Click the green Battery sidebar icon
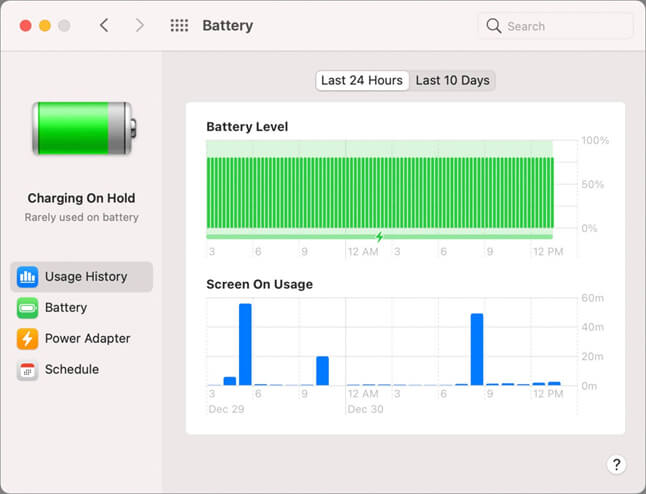The width and height of the screenshot is (646, 494). coord(27,308)
